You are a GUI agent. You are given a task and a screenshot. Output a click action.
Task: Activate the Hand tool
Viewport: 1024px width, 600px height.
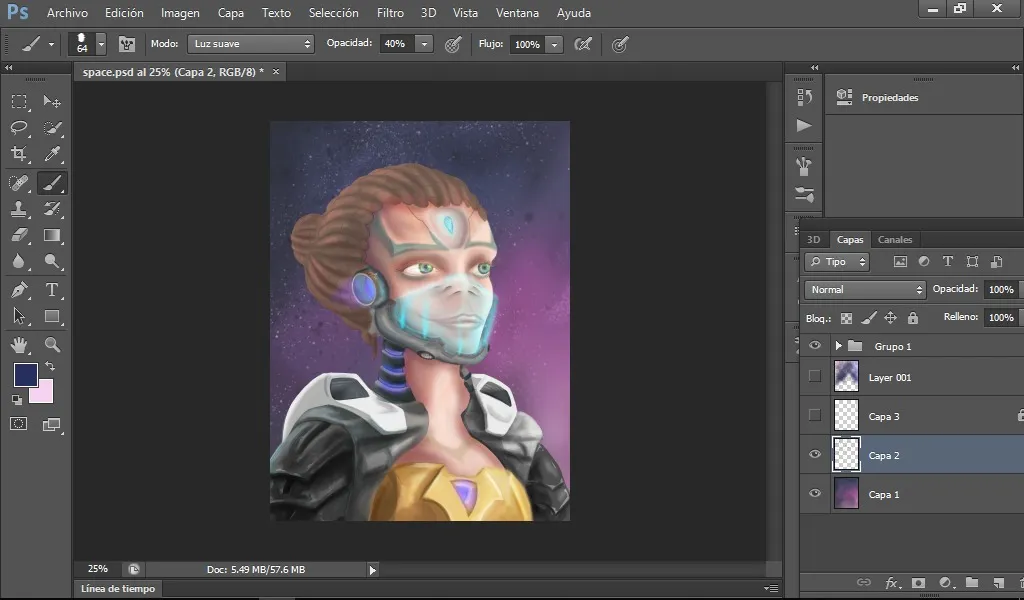pyautogui.click(x=19, y=345)
